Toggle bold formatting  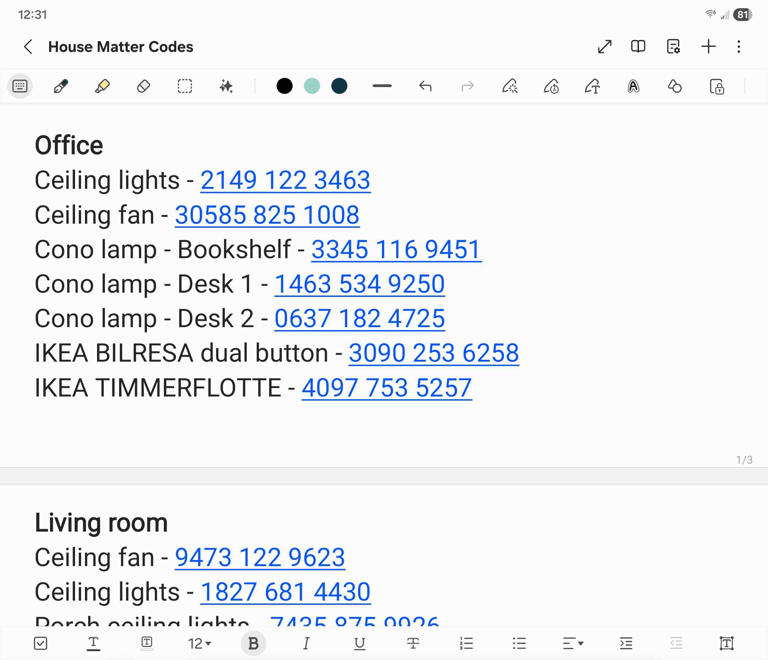click(x=253, y=643)
